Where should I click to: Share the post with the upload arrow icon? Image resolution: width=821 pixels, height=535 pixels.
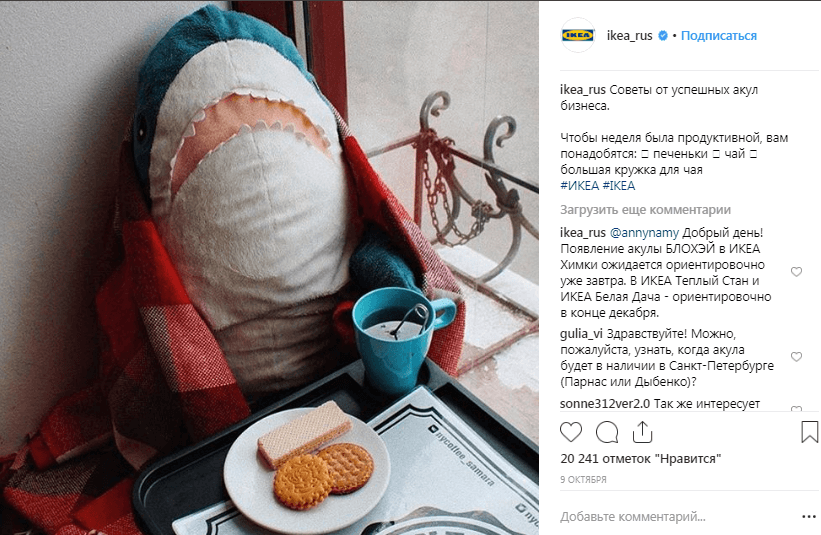click(642, 432)
